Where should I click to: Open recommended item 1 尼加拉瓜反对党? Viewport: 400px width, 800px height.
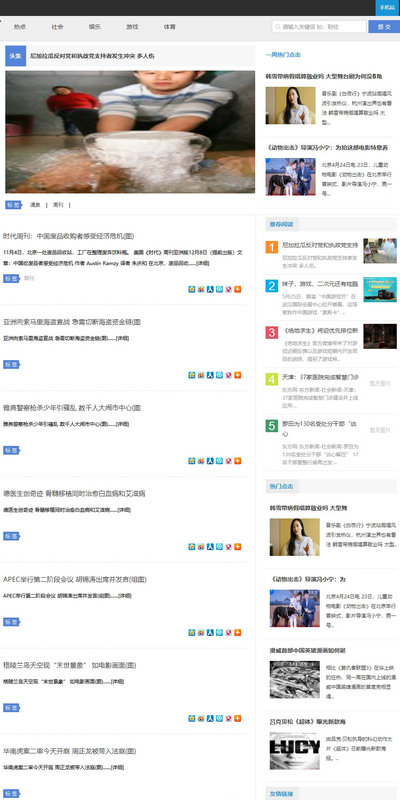(320, 245)
